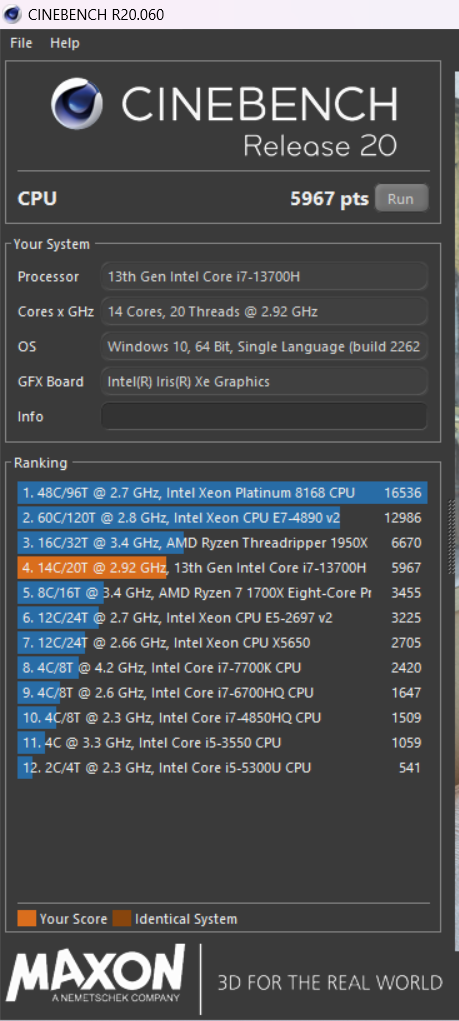Viewport: 459px width, 1021px height.
Task: Click the panel splitter grip handle
Action: pos(452,537)
